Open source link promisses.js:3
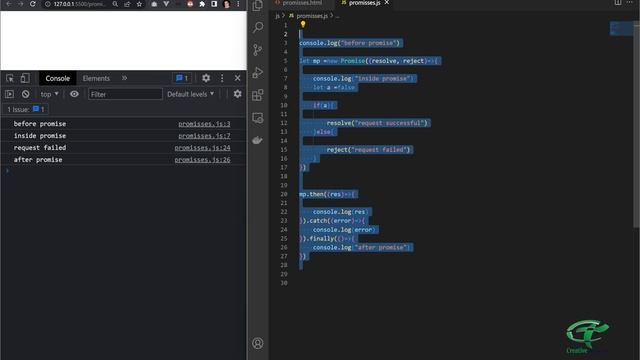Image resolution: width=640 pixels, height=360 pixels. (204, 124)
